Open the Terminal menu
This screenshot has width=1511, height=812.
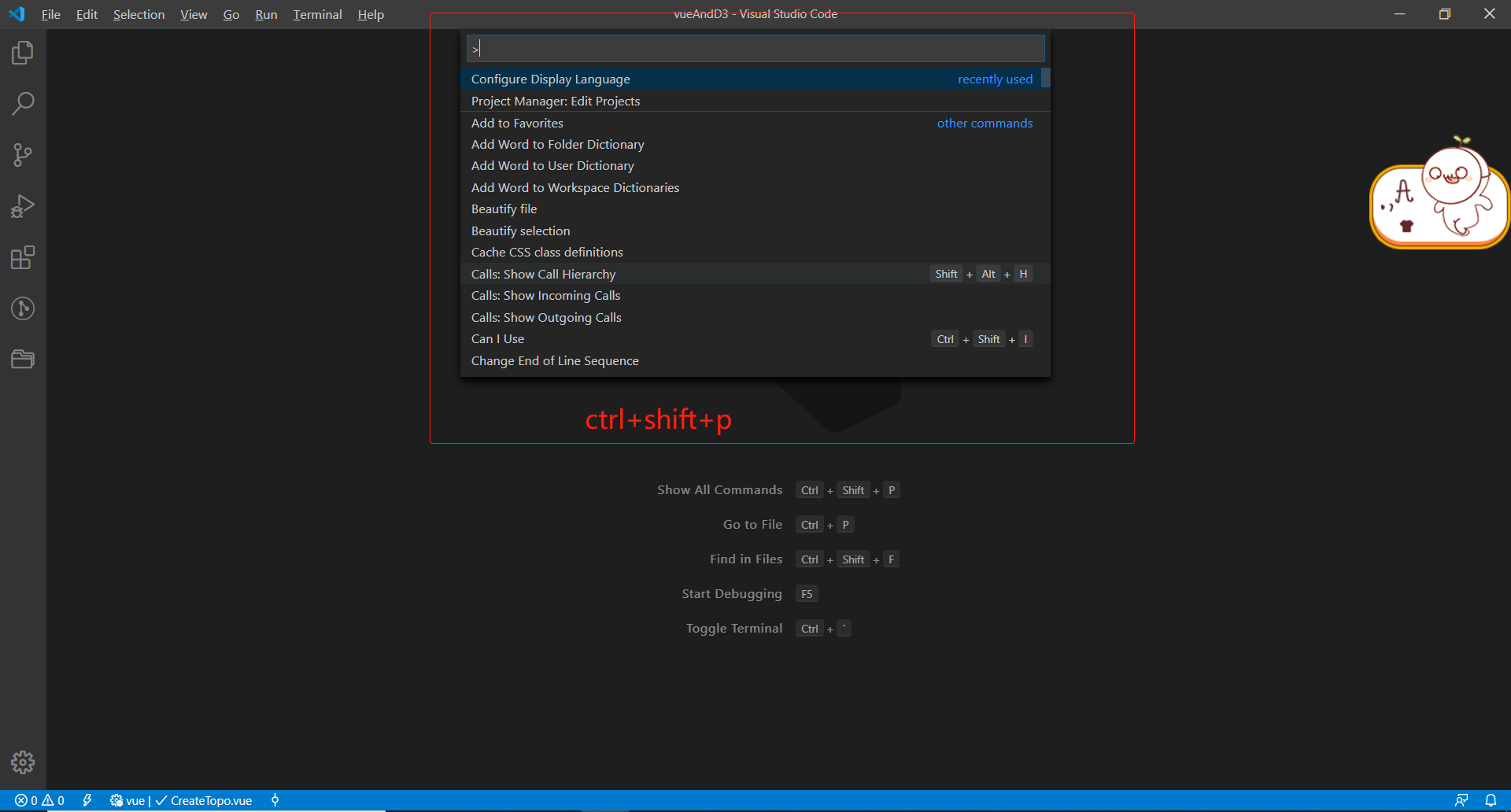tap(317, 14)
